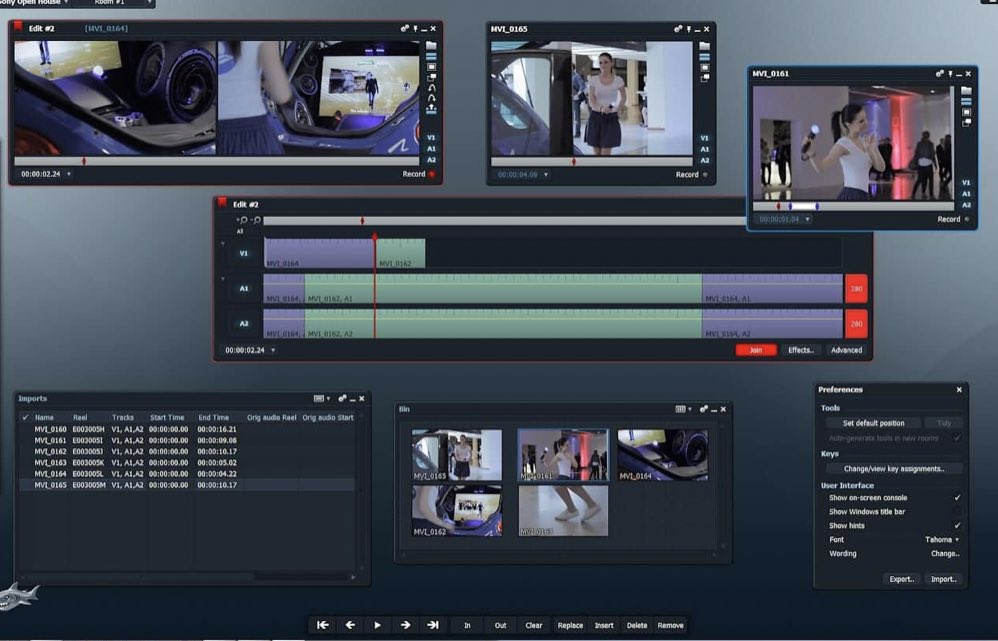Image resolution: width=998 pixels, height=641 pixels.
Task: Open timecode dropdown in Edit #2 viewer
Action: [x=69, y=174]
